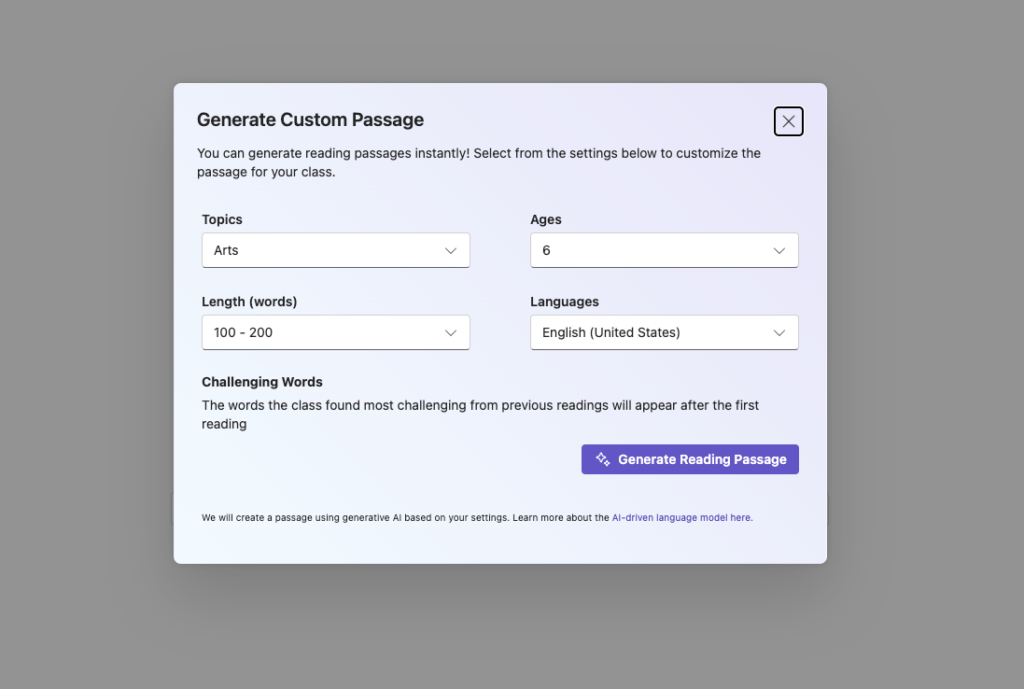The width and height of the screenshot is (1024, 689).
Task: Click the Challenging Words heading
Action: click(261, 382)
